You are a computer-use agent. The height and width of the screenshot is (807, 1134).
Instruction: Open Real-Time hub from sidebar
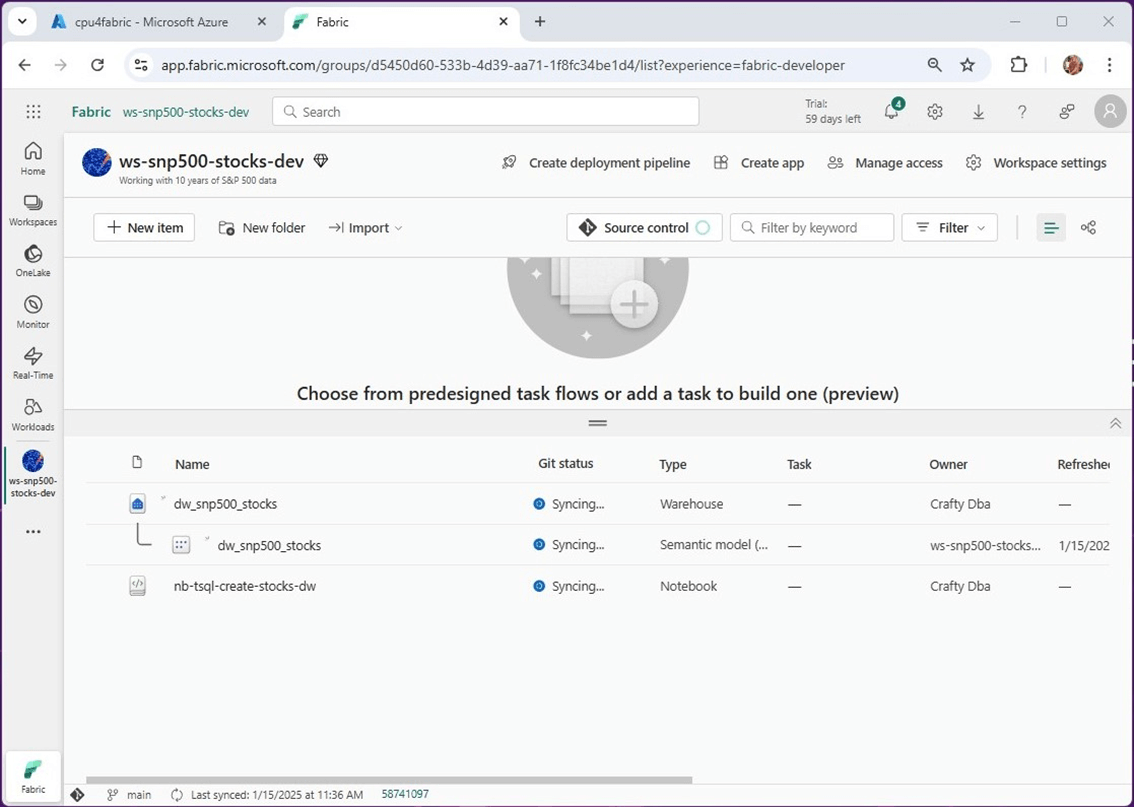[33, 361]
